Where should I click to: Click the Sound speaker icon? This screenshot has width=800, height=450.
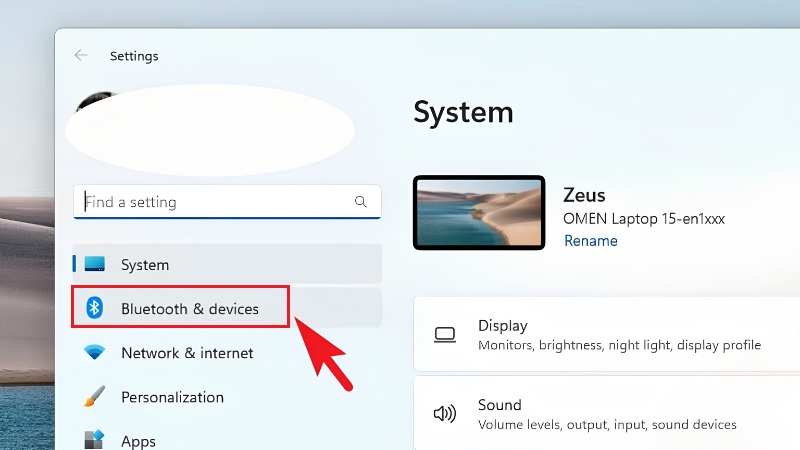click(444, 414)
